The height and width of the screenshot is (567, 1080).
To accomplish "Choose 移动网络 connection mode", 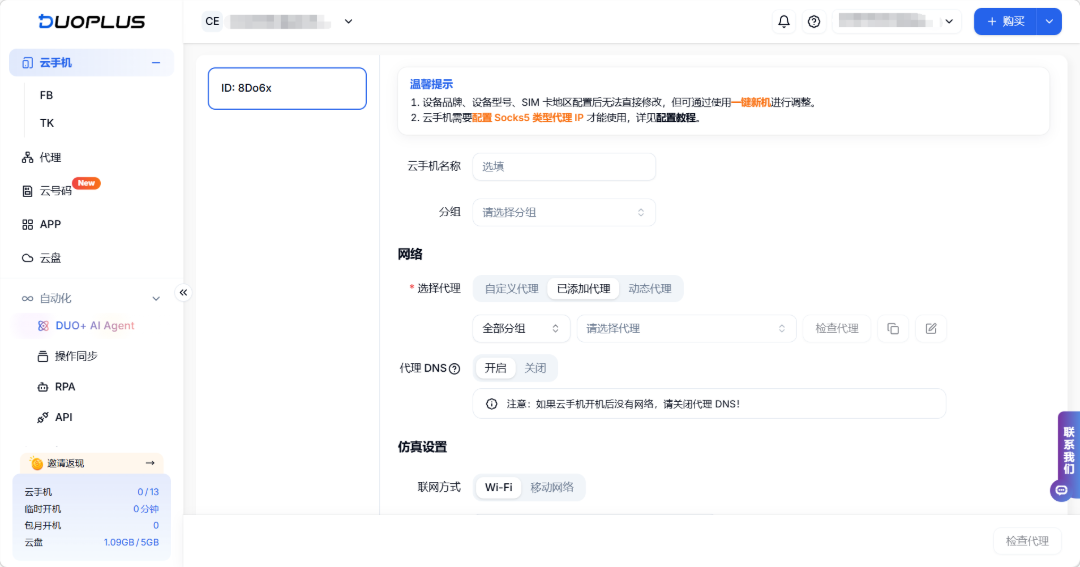I will pos(552,487).
